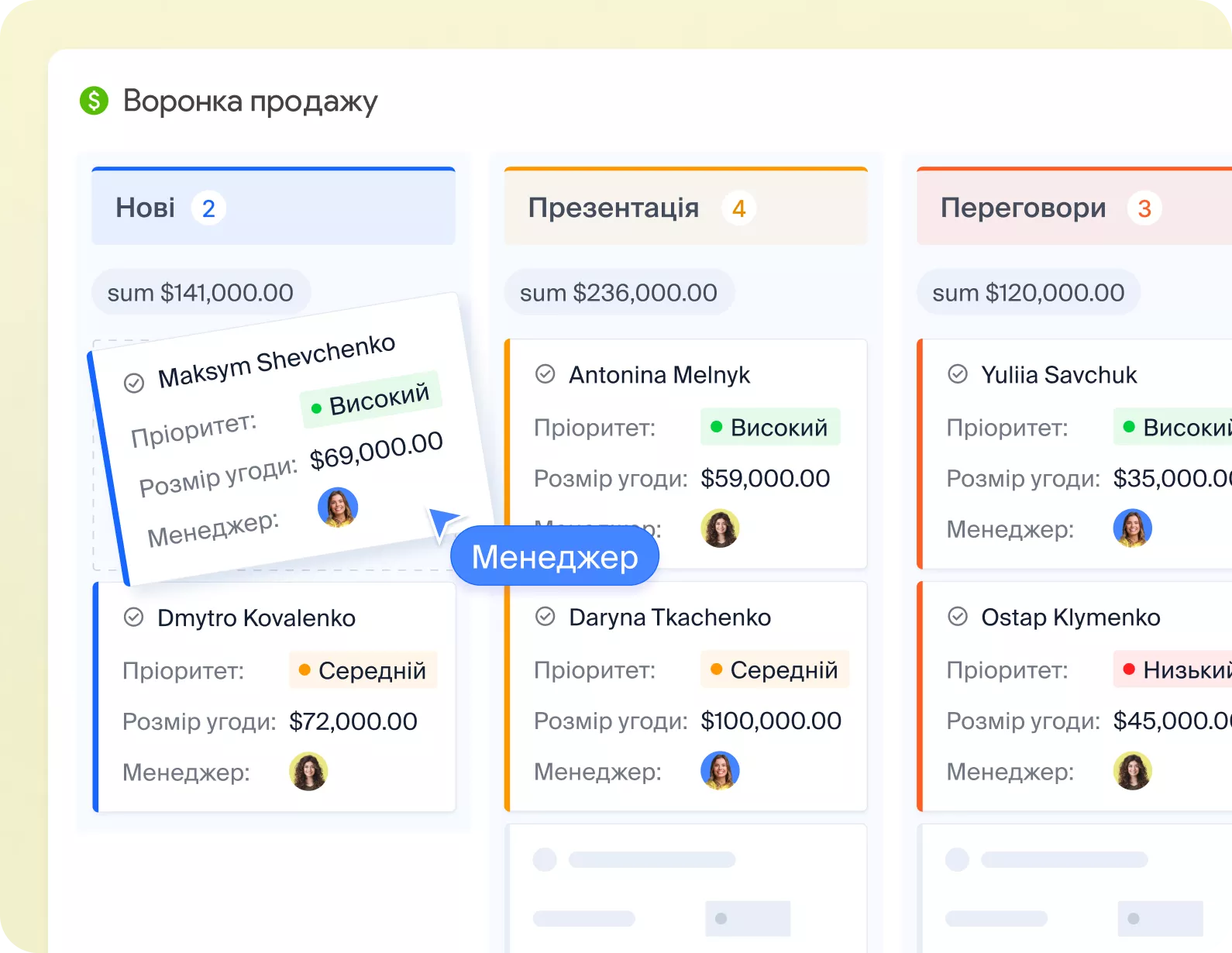Toggle the check circle for Antonina Melnyk
The image size is (1232, 953).
pos(545,374)
